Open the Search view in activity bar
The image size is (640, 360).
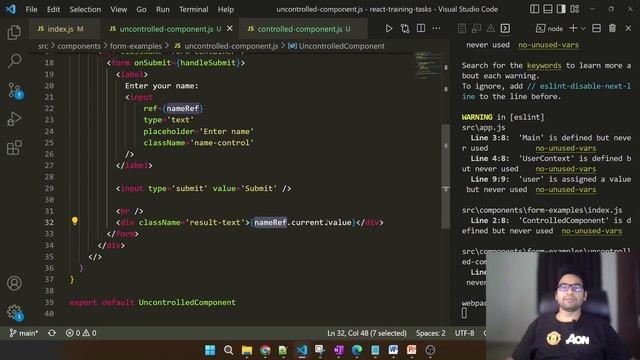pyautogui.click(x=14, y=61)
